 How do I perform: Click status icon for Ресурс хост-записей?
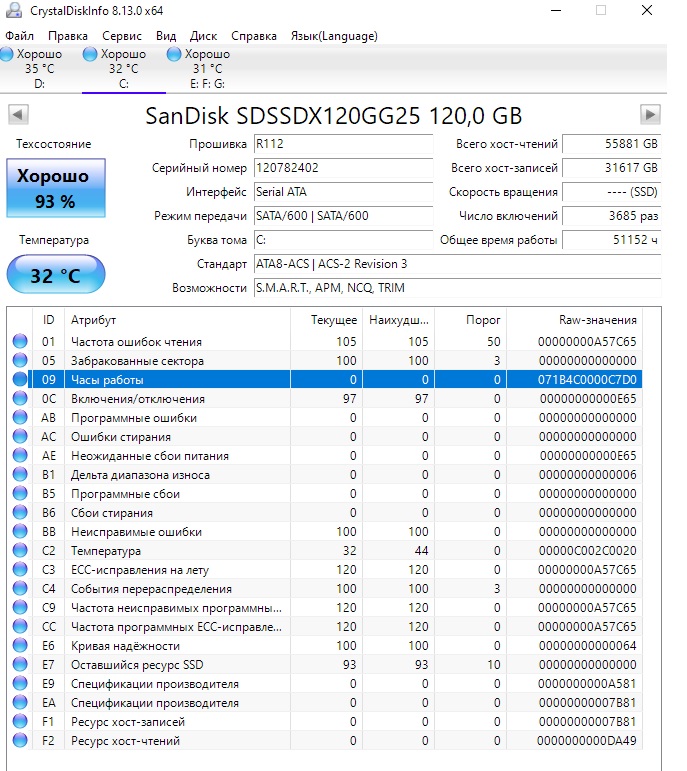(20, 722)
